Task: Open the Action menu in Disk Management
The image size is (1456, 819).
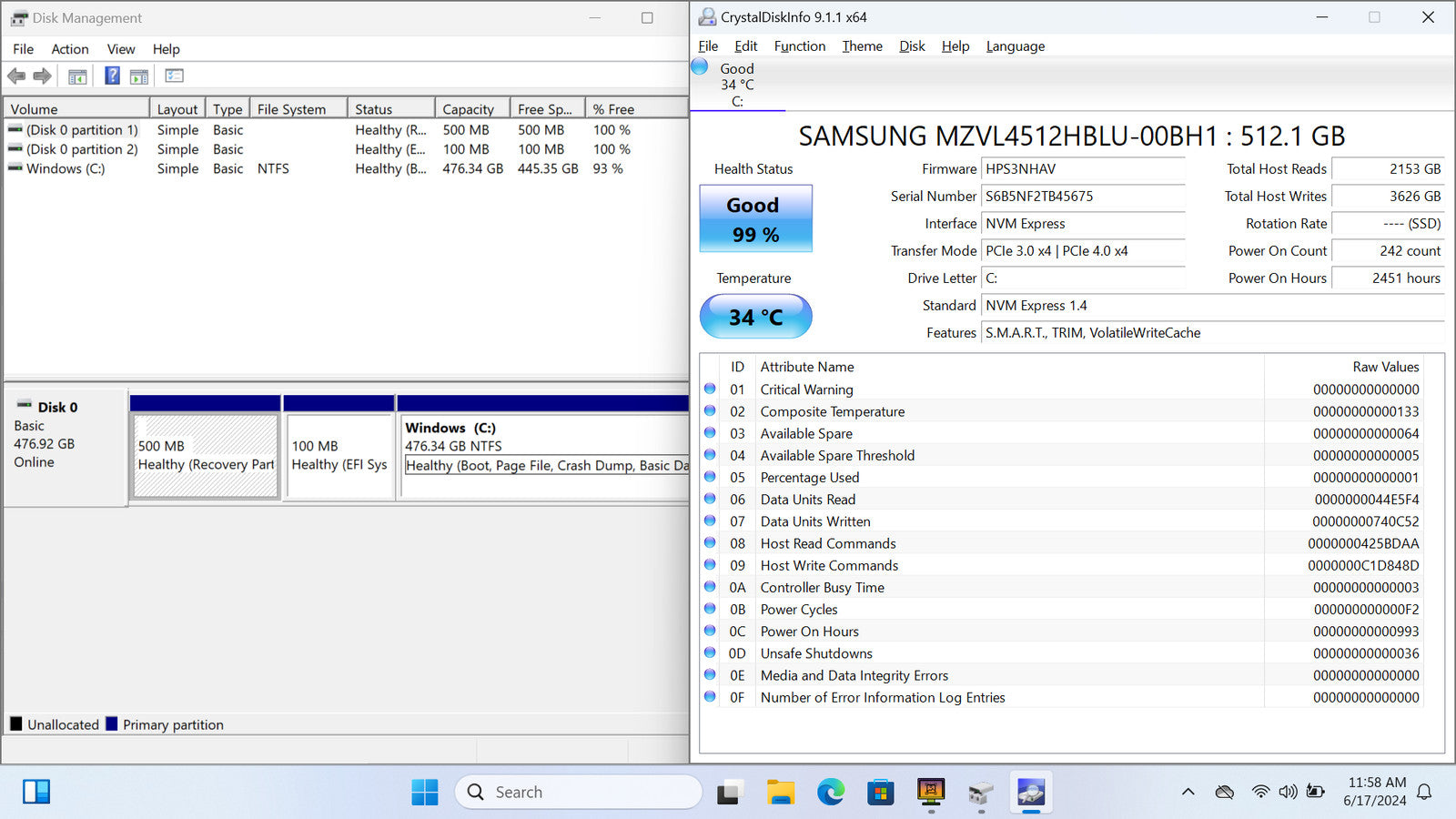Action: pos(70,49)
